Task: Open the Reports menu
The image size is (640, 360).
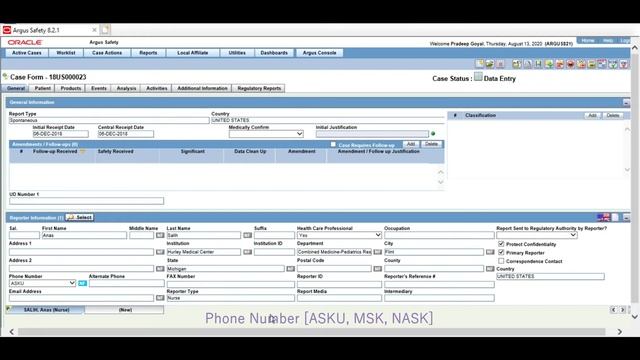Action: (148, 53)
